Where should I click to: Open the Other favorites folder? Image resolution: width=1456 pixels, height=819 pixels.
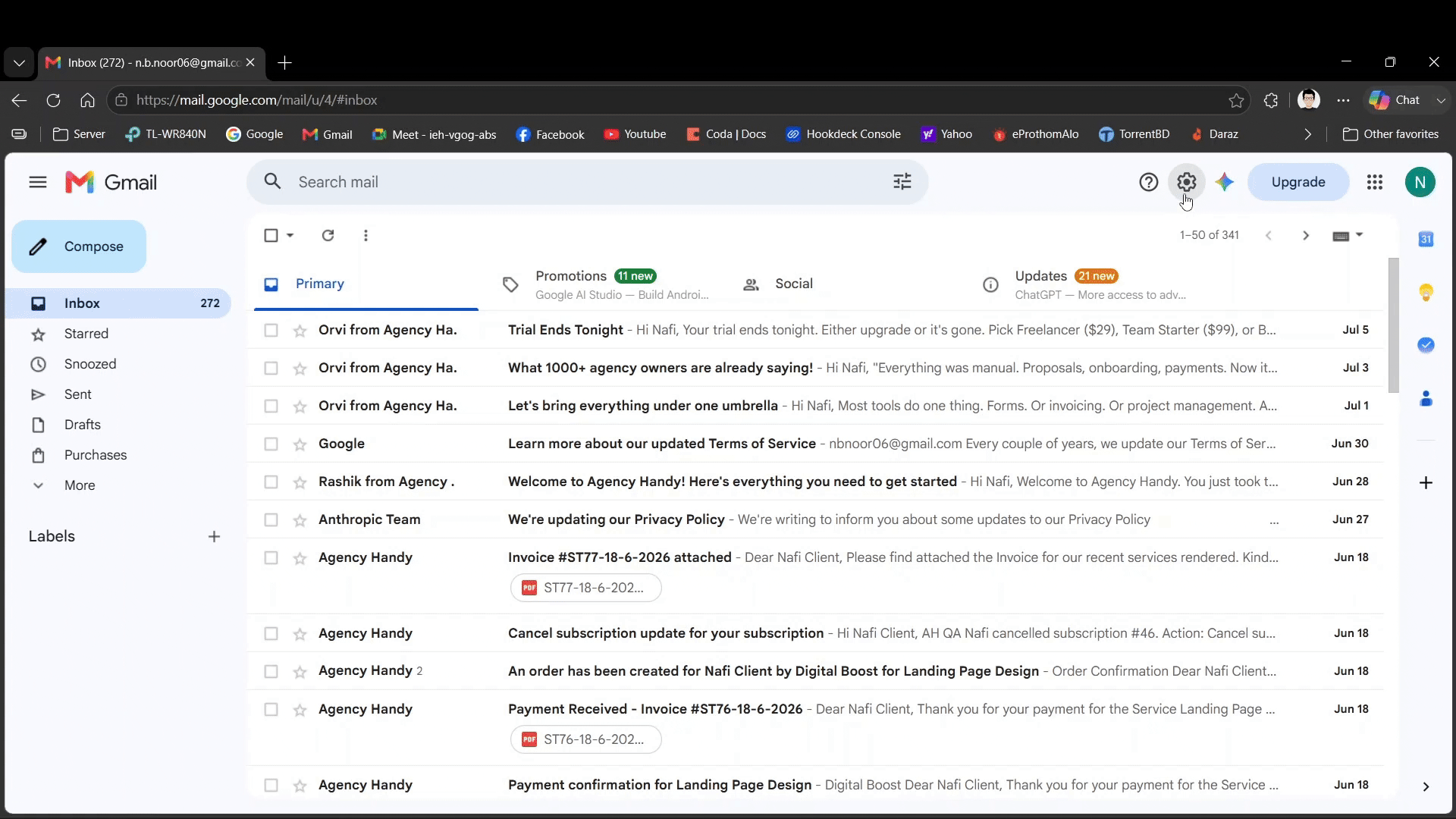(x=1391, y=134)
